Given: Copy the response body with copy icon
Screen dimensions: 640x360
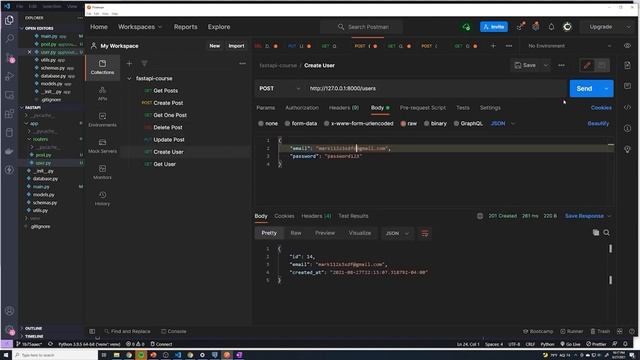Looking at the screenshot, I should [x=596, y=233].
